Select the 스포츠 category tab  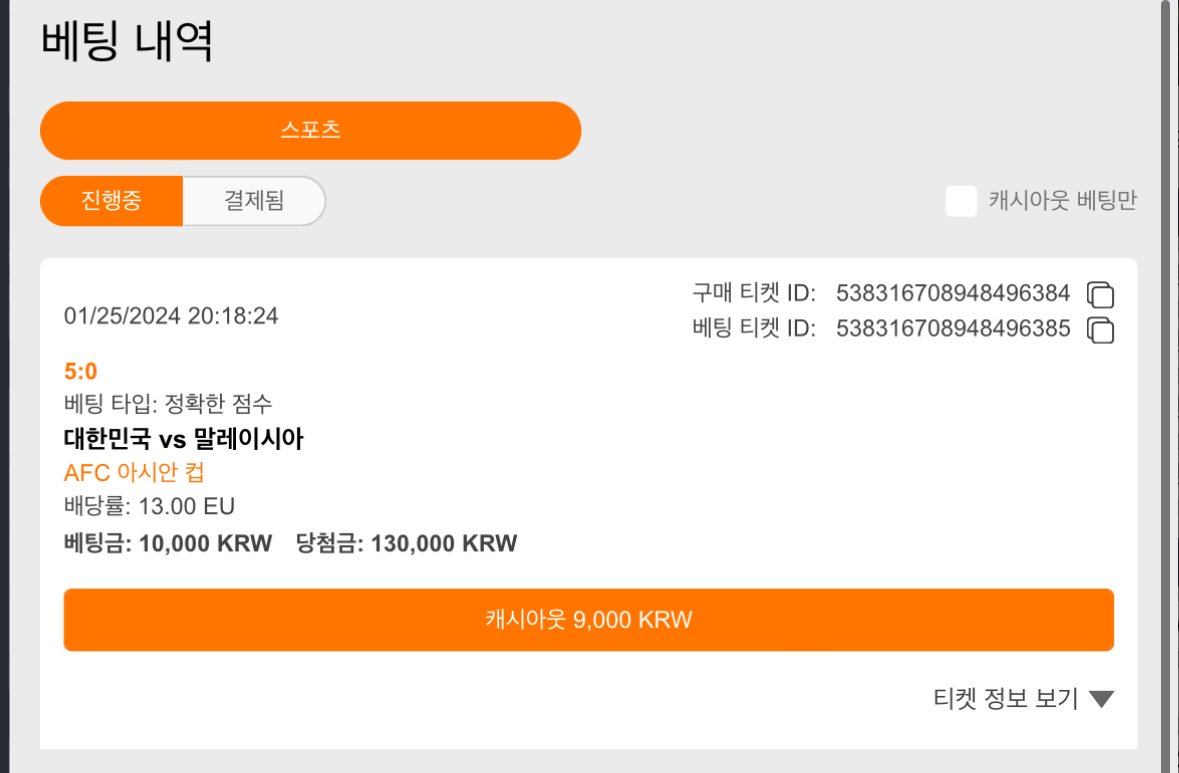point(311,130)
